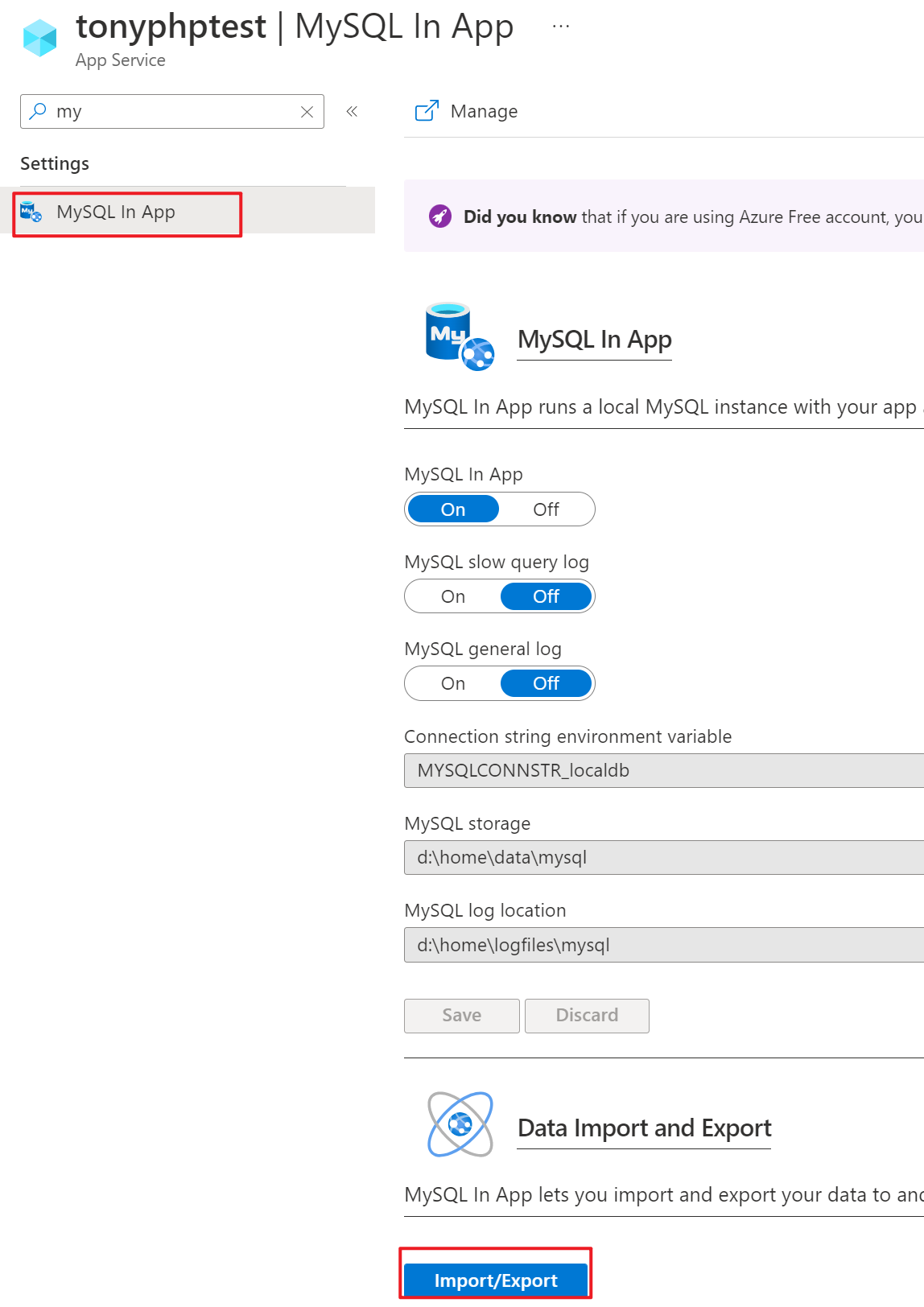Click the Data Import and Export heading
Viewport: 924px width, 1307px height.
point(644,1128)
